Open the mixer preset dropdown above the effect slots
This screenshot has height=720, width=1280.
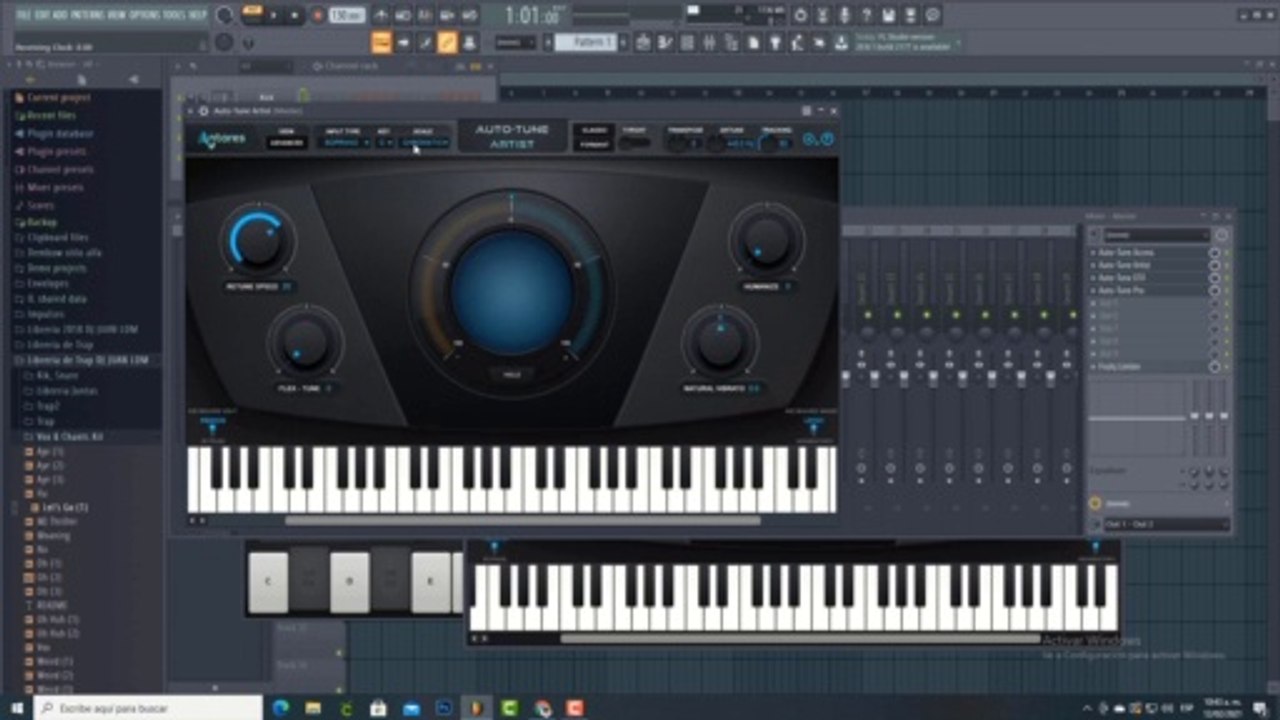1157,235
